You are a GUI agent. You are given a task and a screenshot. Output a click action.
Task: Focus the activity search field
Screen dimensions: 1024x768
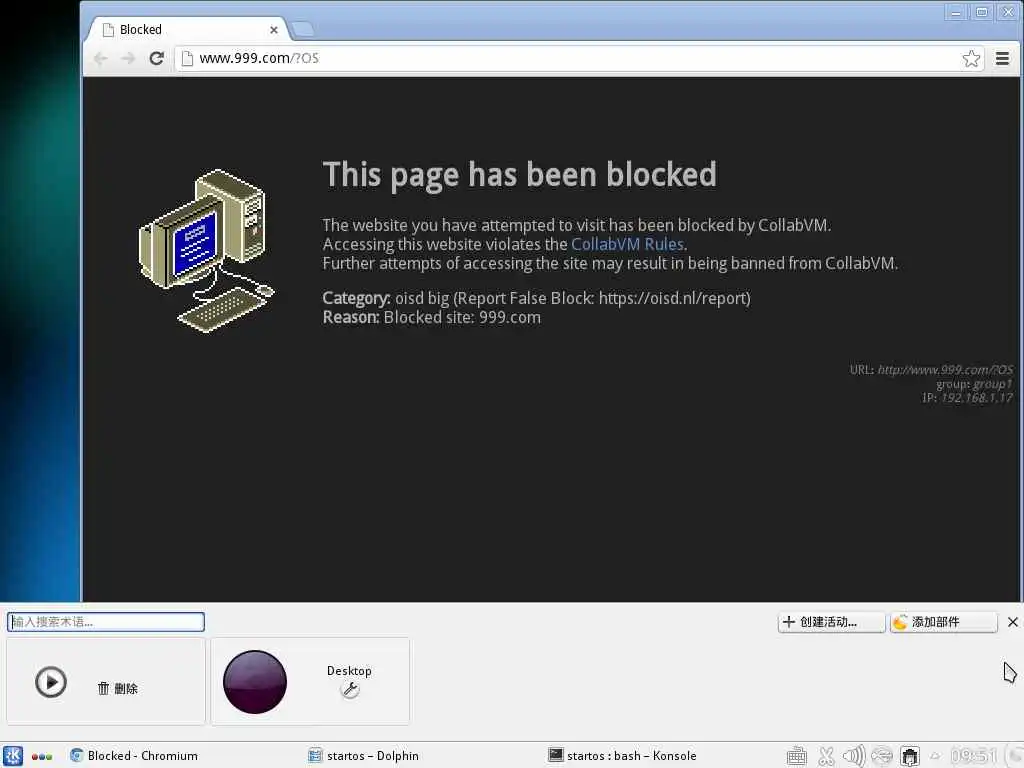[106, 622]
